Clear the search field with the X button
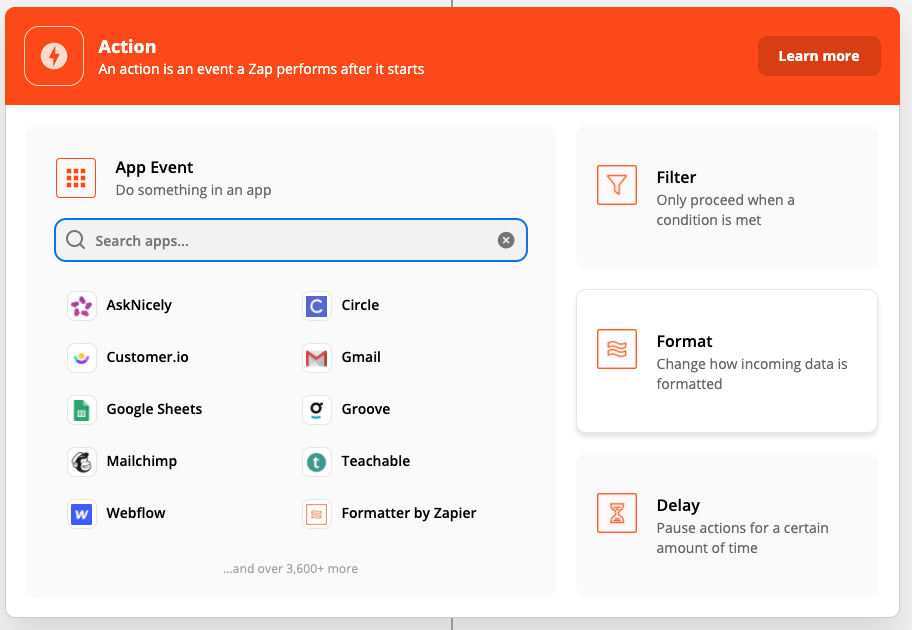The image size is (912, 630). [506, 240]
